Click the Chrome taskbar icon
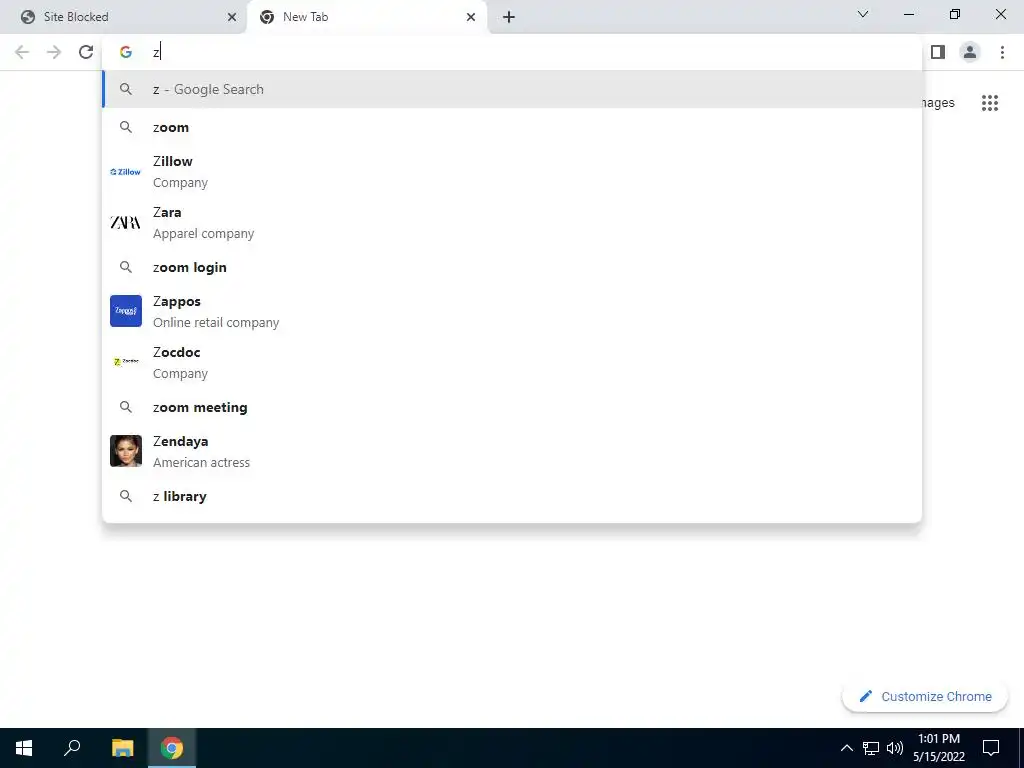 172,748
